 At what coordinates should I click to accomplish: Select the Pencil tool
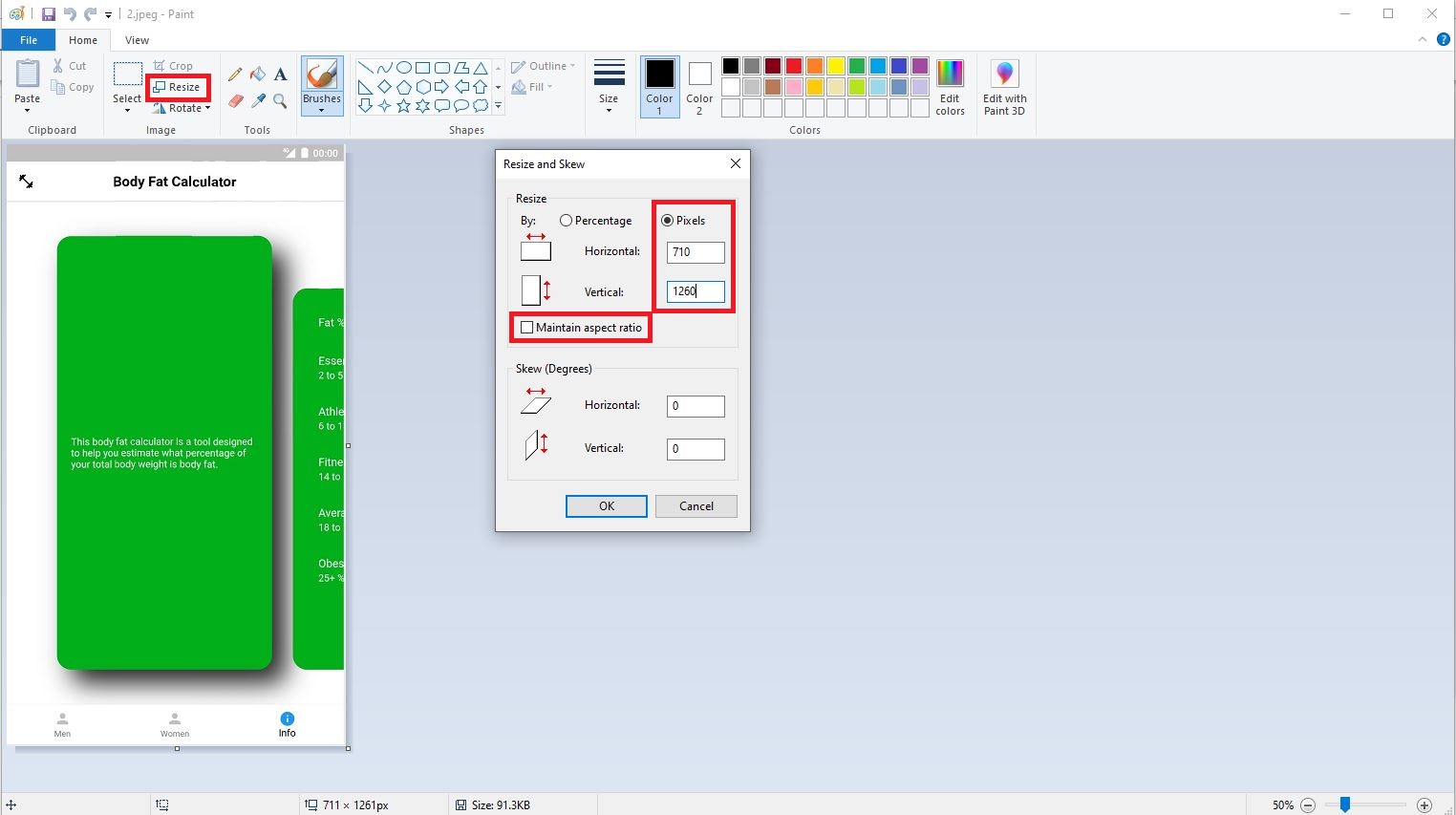point(235,74)
